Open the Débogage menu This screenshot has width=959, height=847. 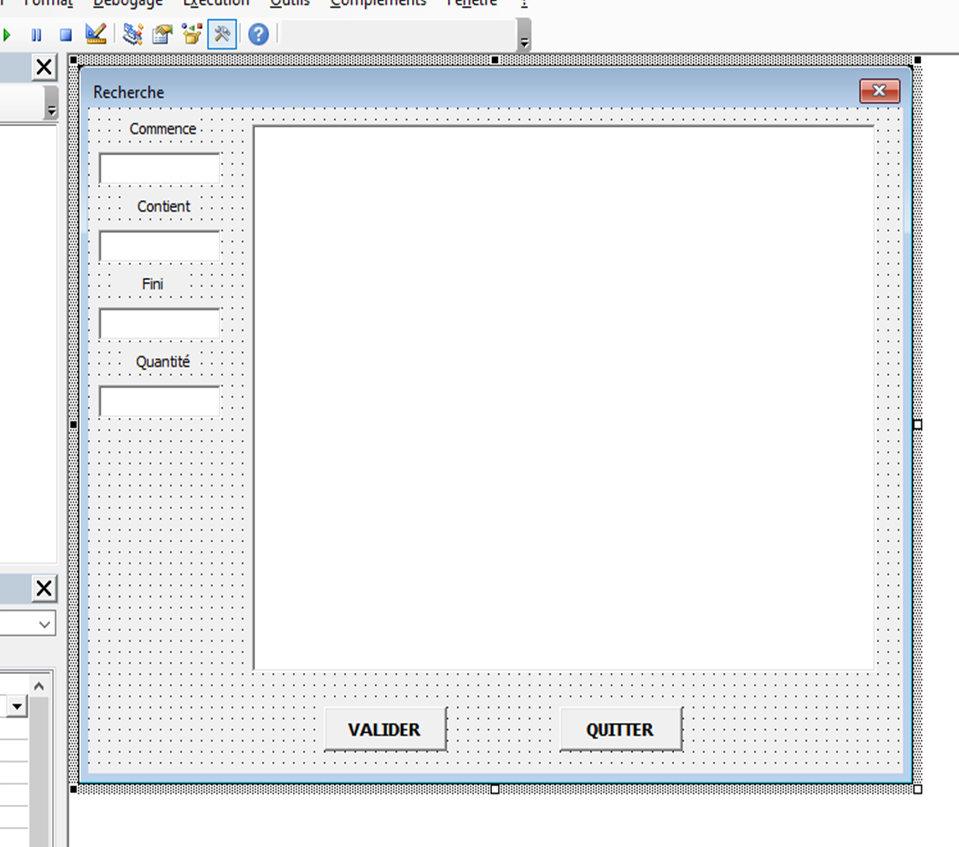click(x=127, y=3)
